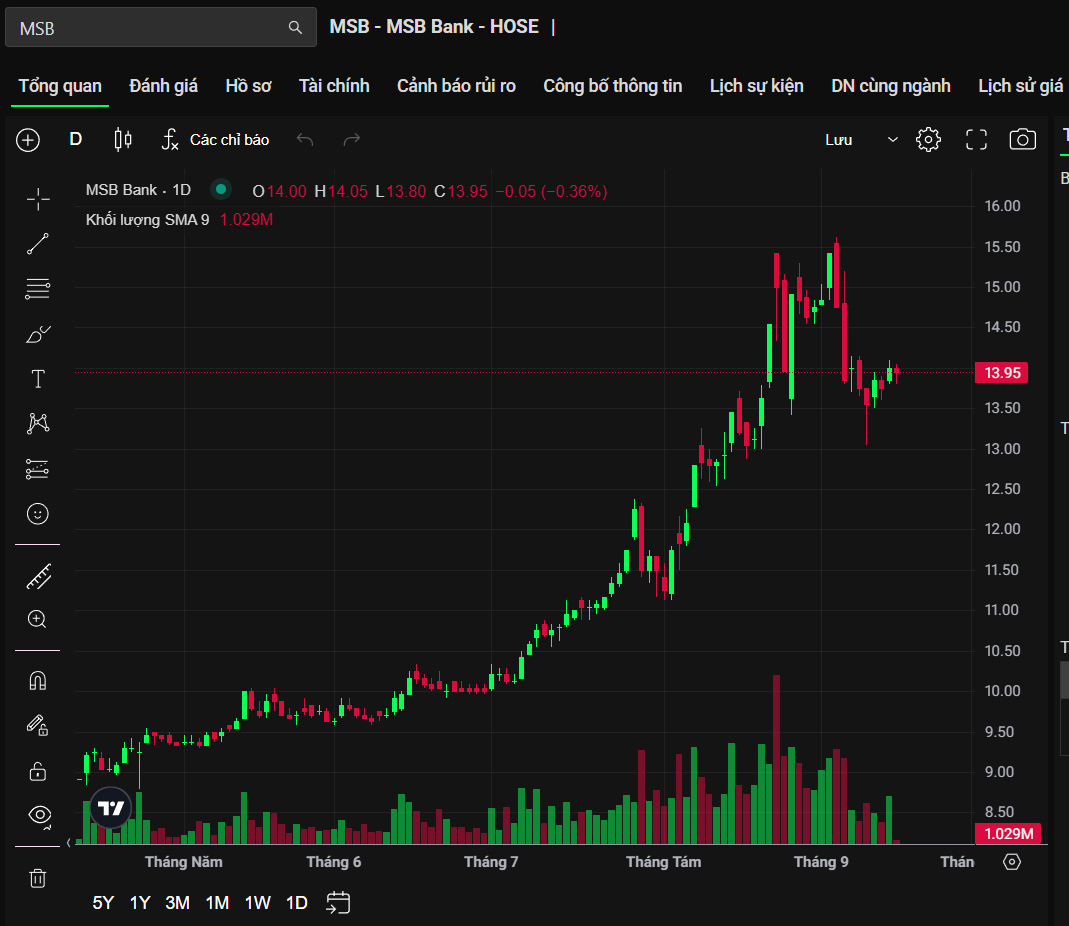Activate the ruler measure tool
The image size is (1069, 926).
point(38,577)
